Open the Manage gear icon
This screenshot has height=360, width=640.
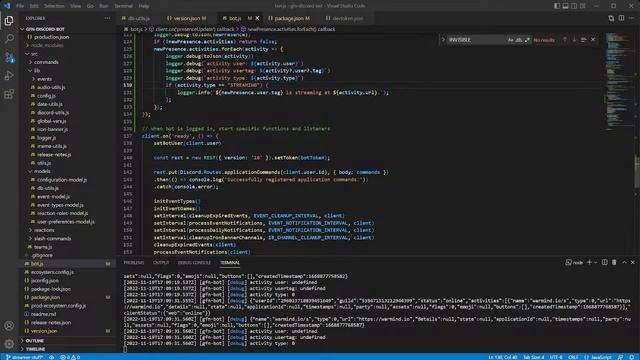(9, 344)
